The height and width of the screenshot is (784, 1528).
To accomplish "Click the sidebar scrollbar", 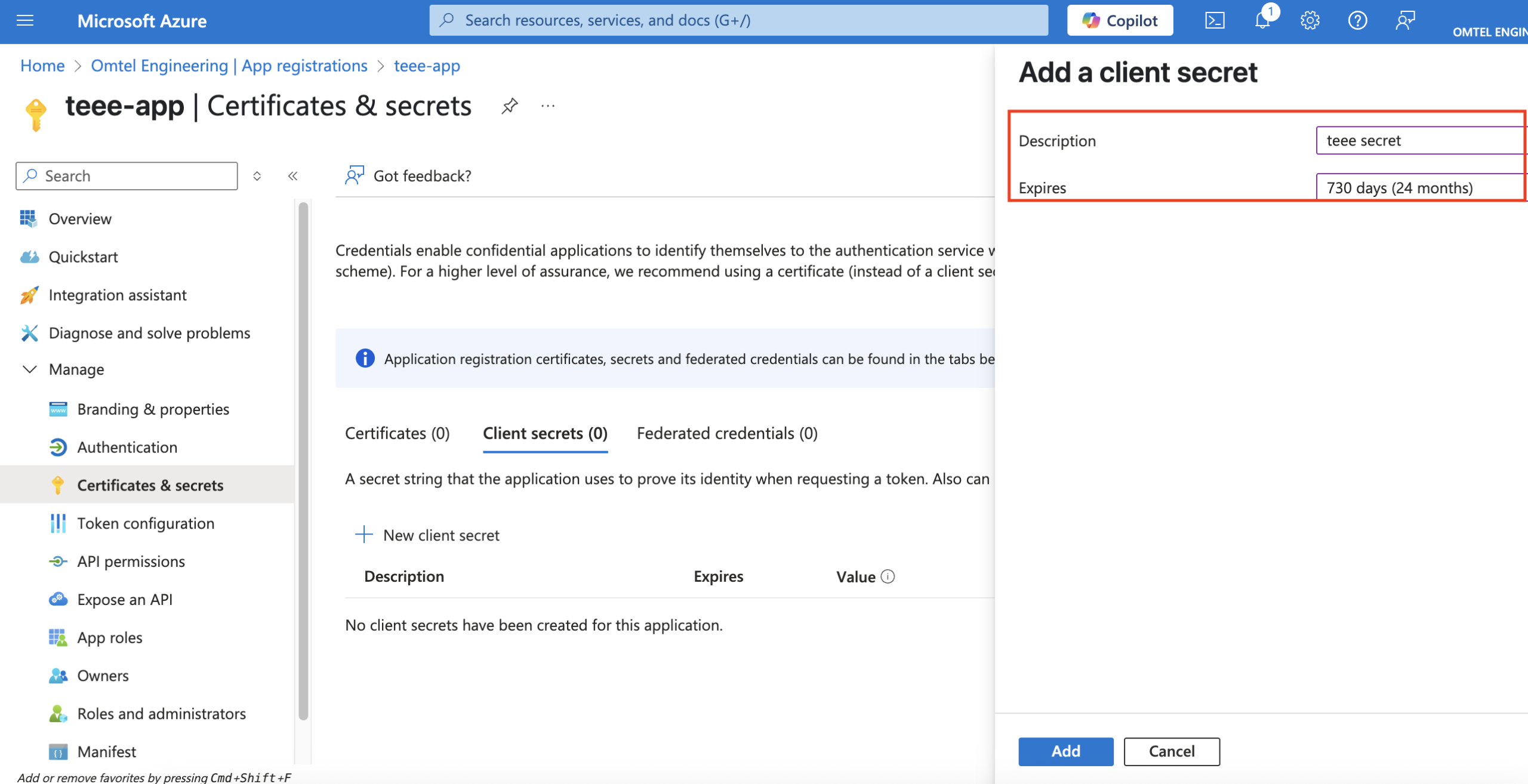I will 303,461.
